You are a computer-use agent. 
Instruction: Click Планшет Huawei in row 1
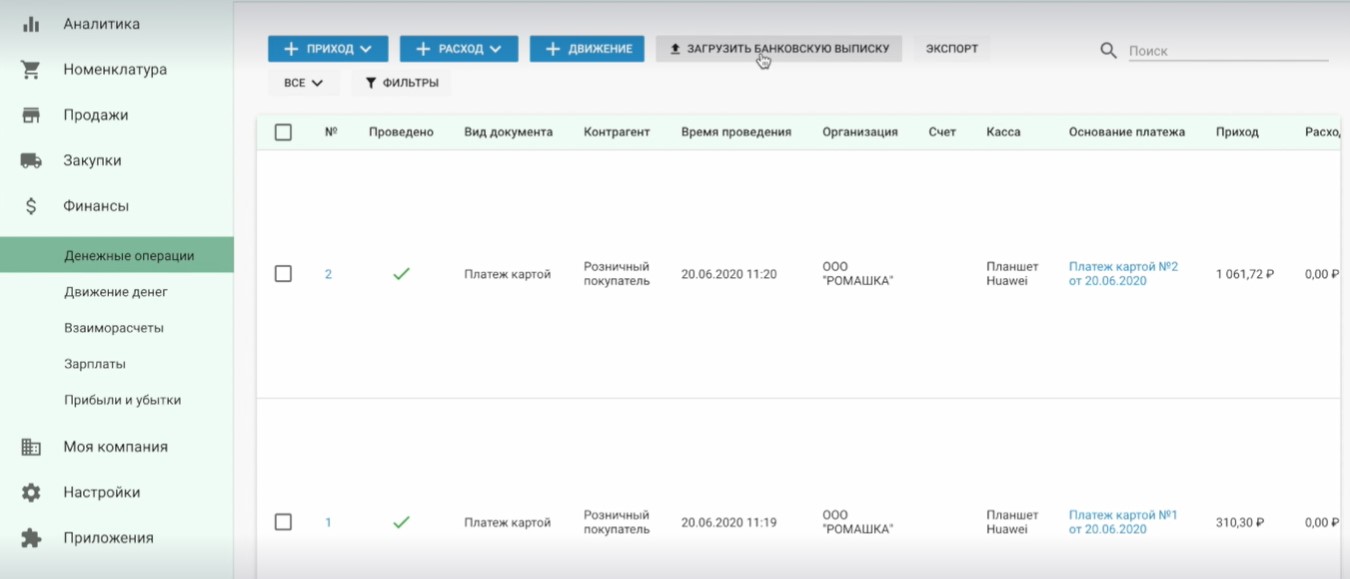pyautogui.click(x=1012, y=522)
